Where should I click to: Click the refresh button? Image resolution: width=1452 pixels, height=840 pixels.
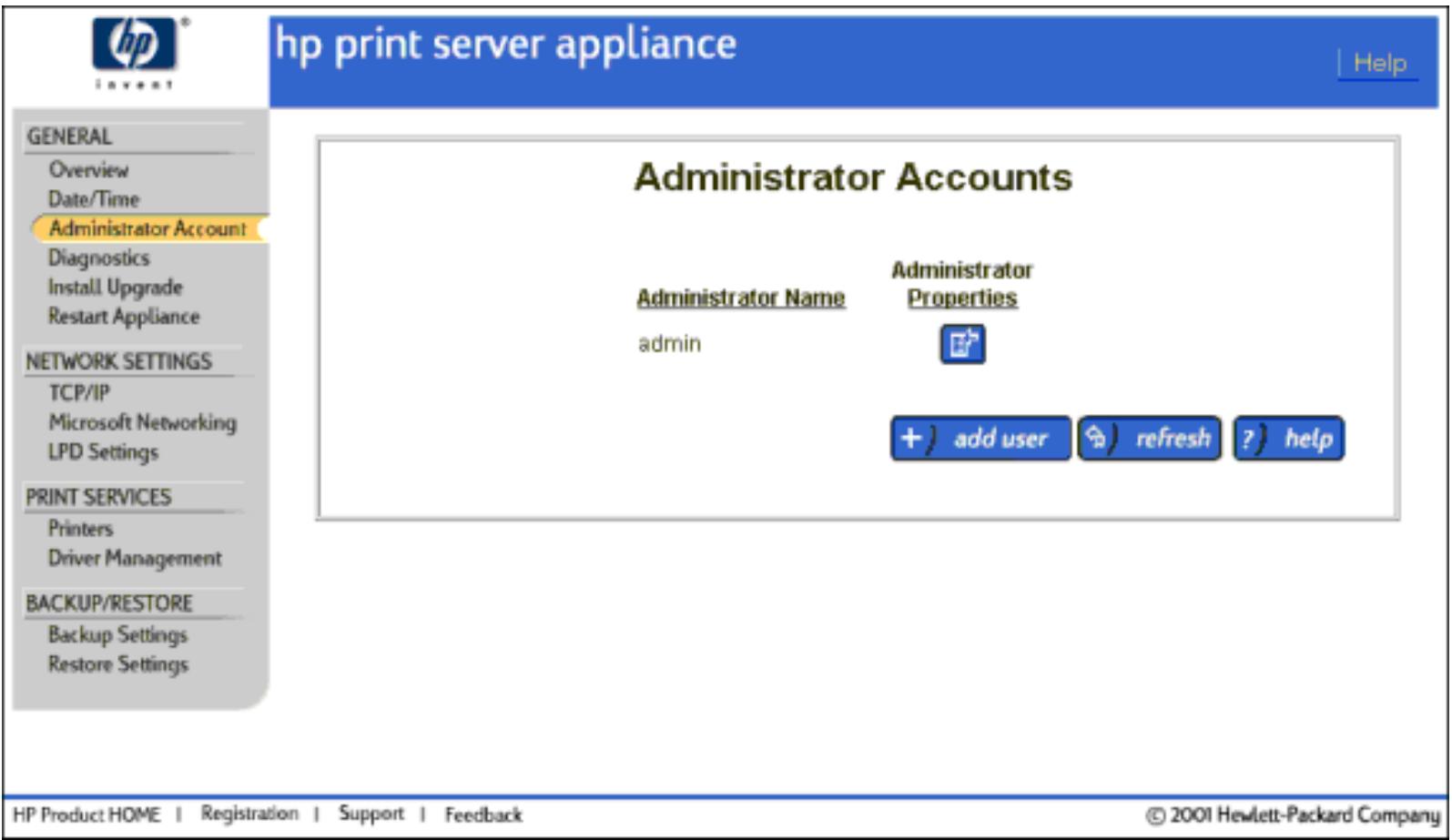click(x=1150, y=439)
